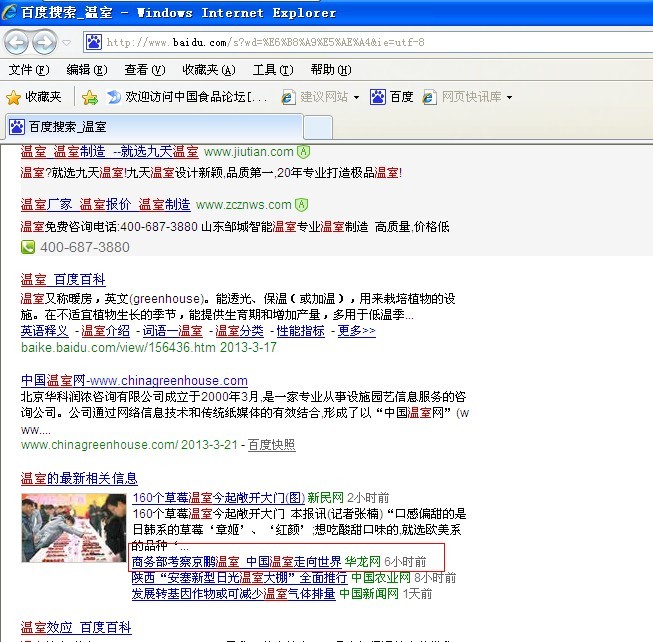Open news 商务部考察京鹏温室 中国温室走向世界
The width and height of the screenshot is (653, 642).
(x=236, y=562)
